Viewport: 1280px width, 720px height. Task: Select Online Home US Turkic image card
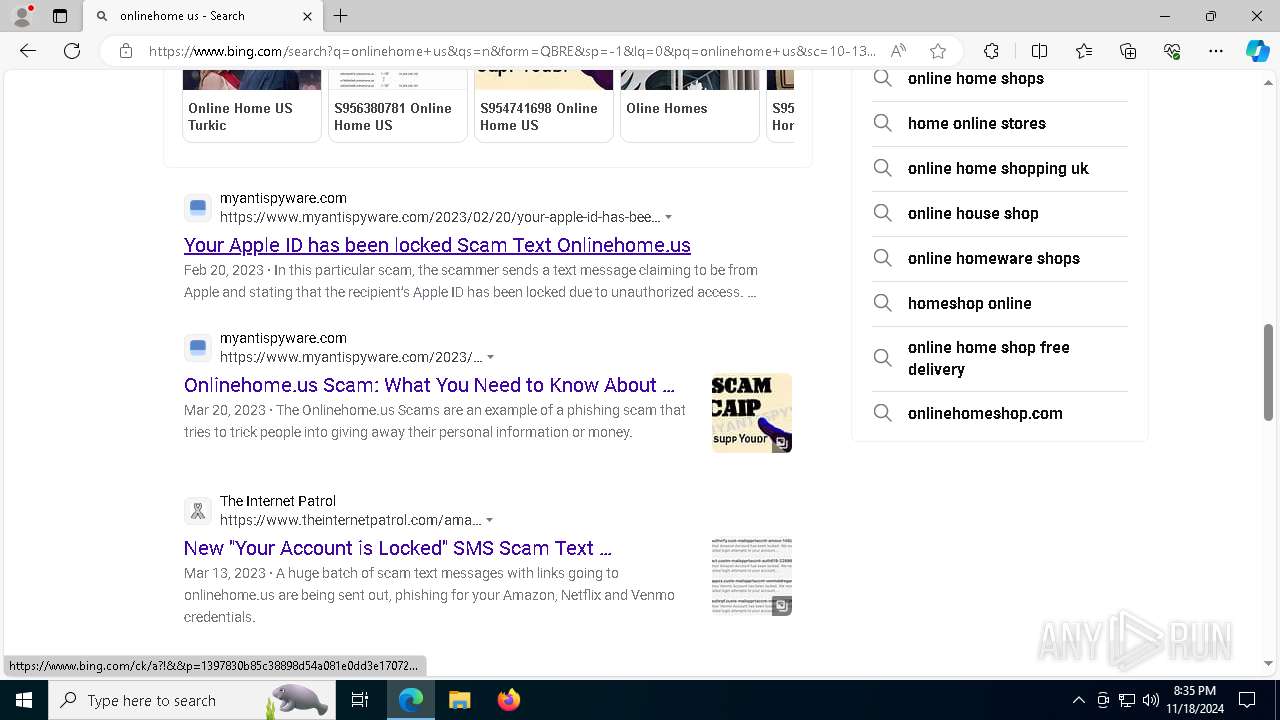click(x=252, y=105)
